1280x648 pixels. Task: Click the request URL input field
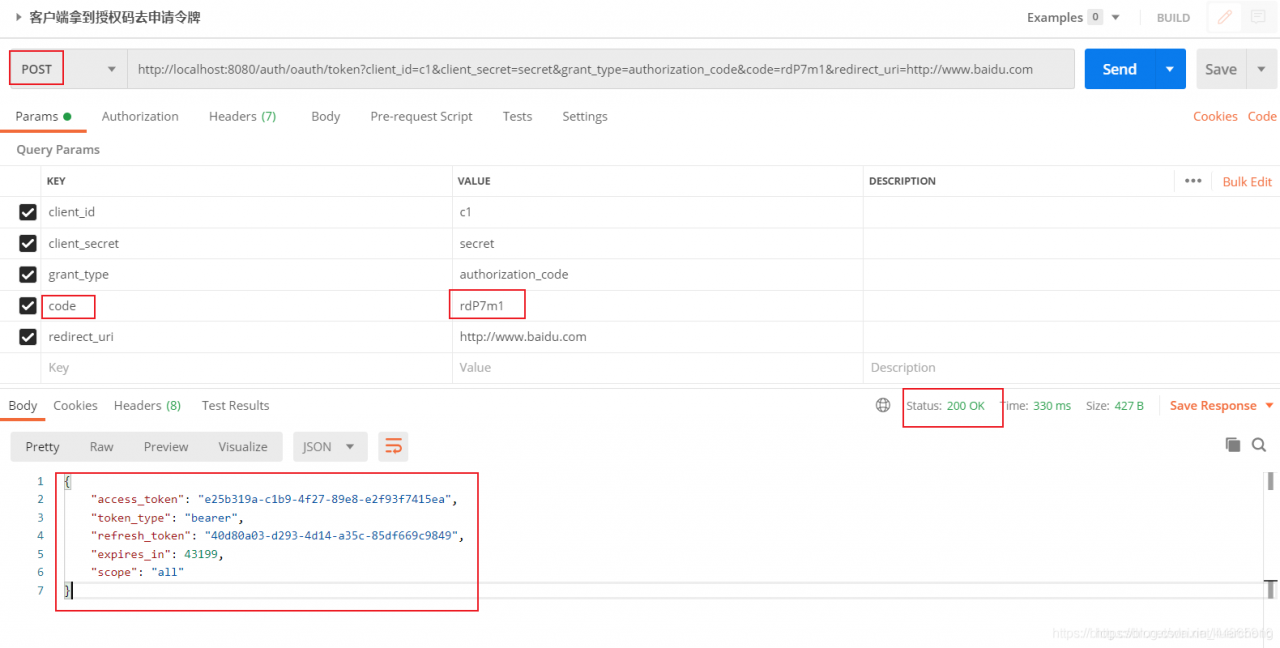pyautogui.click(x=601, y=69)
